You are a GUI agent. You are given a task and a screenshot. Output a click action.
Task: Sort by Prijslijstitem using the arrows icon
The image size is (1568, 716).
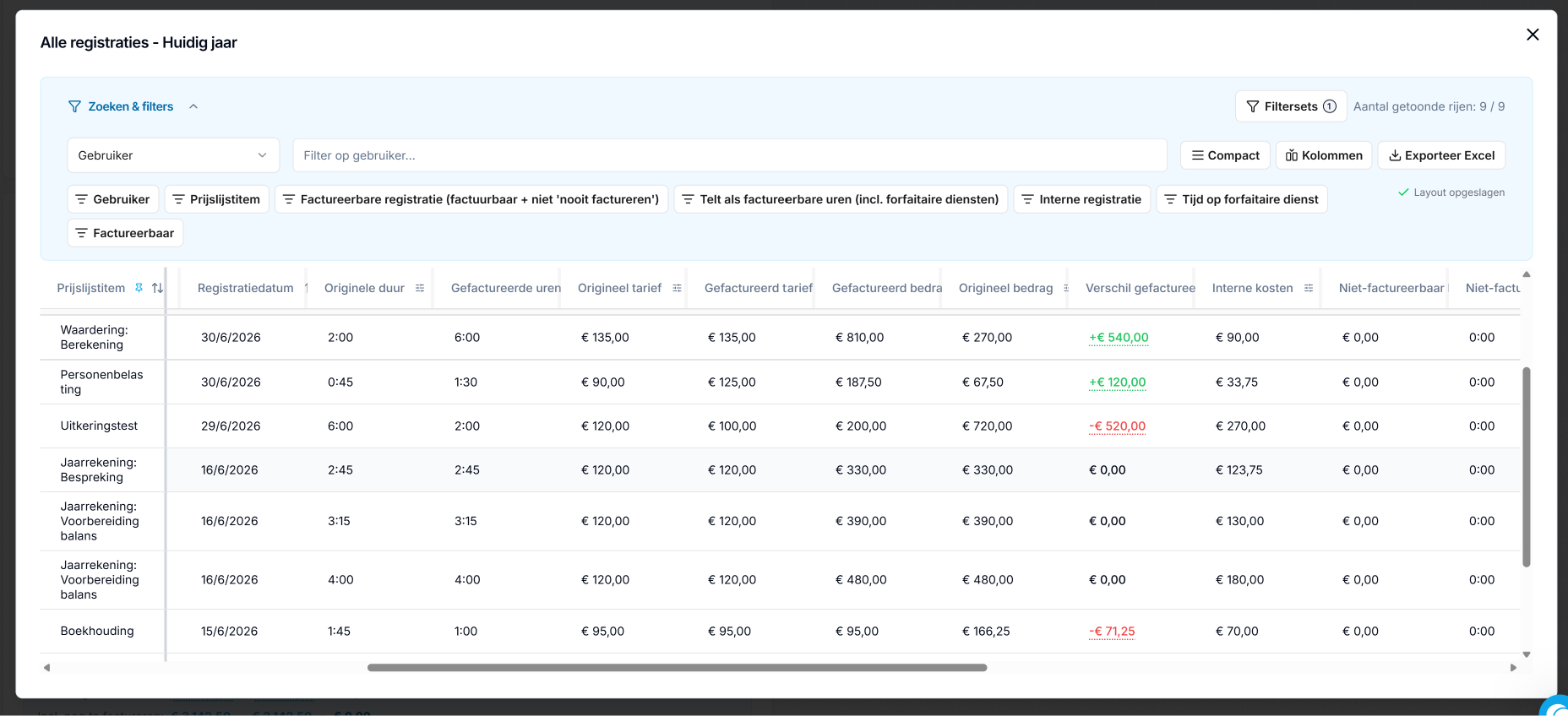[157, 288]
